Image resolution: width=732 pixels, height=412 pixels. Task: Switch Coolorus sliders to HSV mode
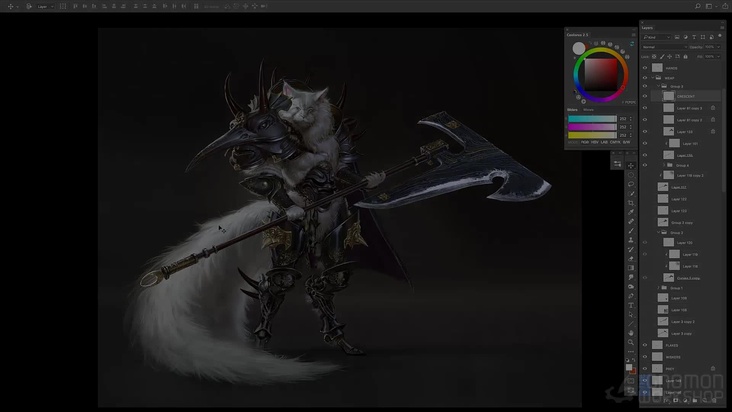tap(594, 142)
